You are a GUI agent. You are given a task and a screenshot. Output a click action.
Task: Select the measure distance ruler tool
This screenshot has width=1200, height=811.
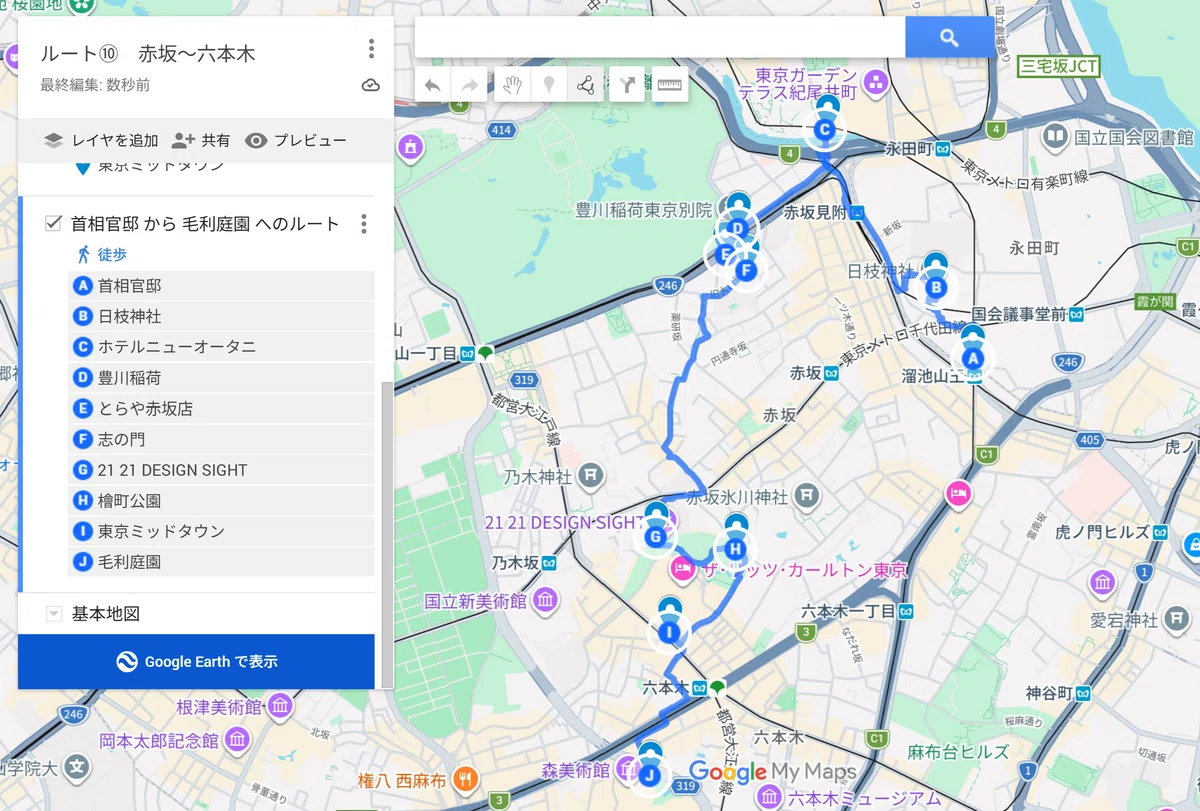(670, 85)
